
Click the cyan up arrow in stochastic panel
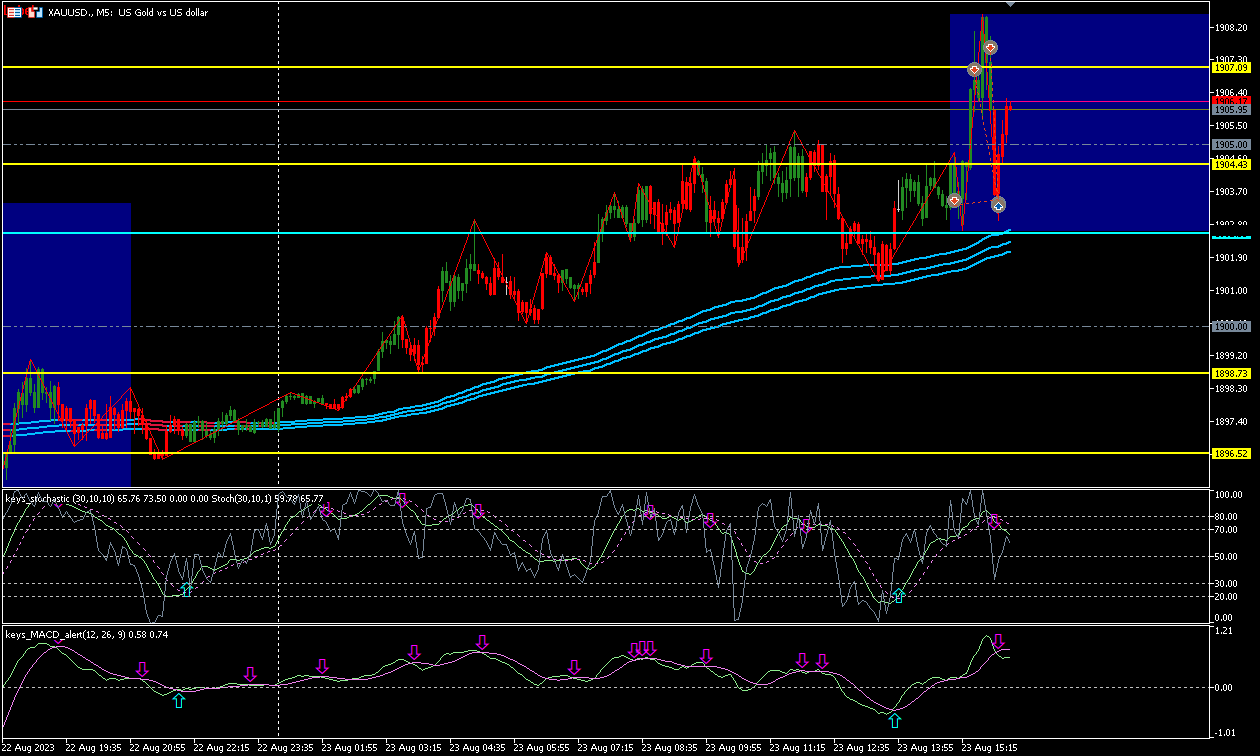(186, 590)
